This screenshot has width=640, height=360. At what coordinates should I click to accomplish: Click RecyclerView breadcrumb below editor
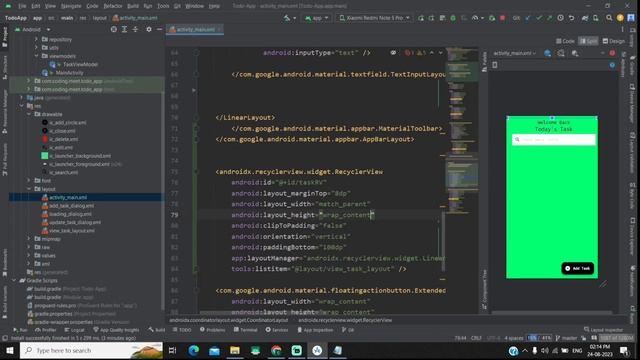tap(345, 320)
